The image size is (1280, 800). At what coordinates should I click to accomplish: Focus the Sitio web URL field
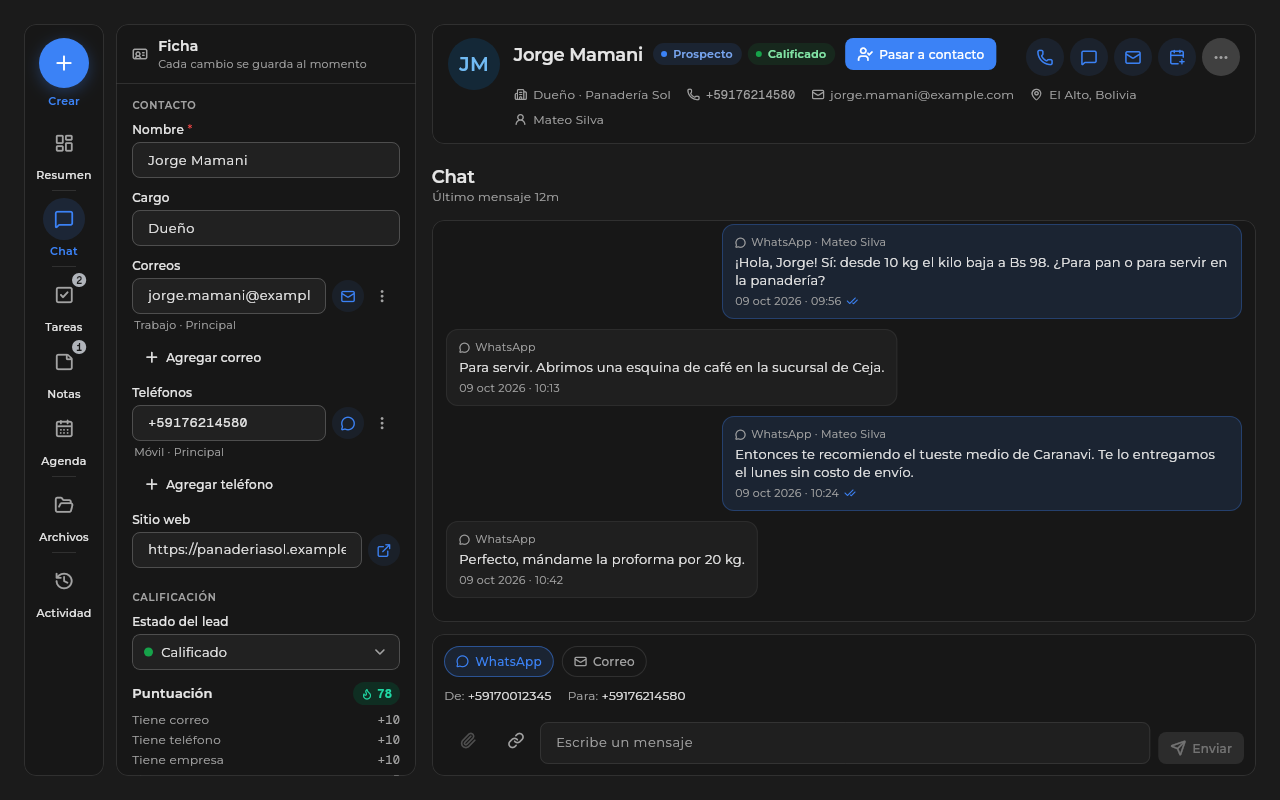(x=247, y=550)
